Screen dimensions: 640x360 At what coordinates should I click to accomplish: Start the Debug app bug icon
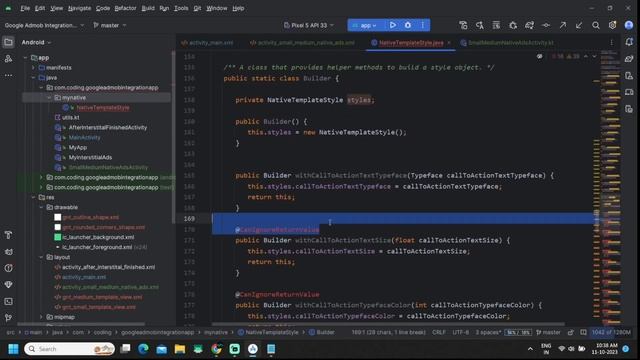[x=408, y=25]
